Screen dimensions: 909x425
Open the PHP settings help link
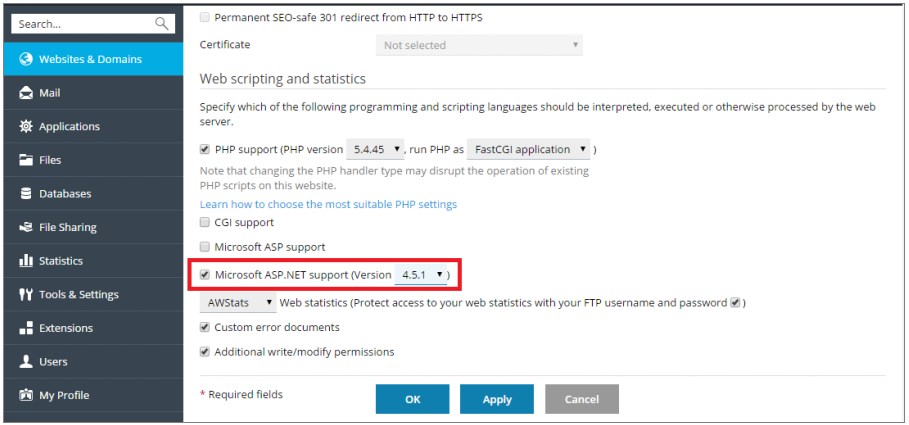pyautogui.click(x=328, y=204)
